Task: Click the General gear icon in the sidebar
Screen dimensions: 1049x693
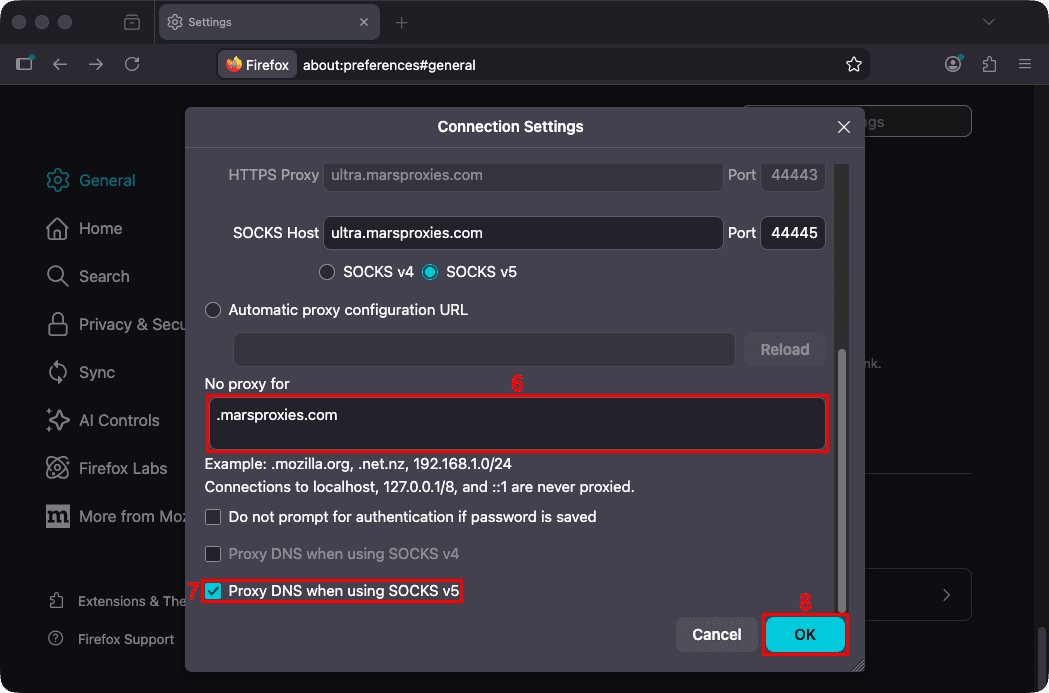Action: [58, 180]
